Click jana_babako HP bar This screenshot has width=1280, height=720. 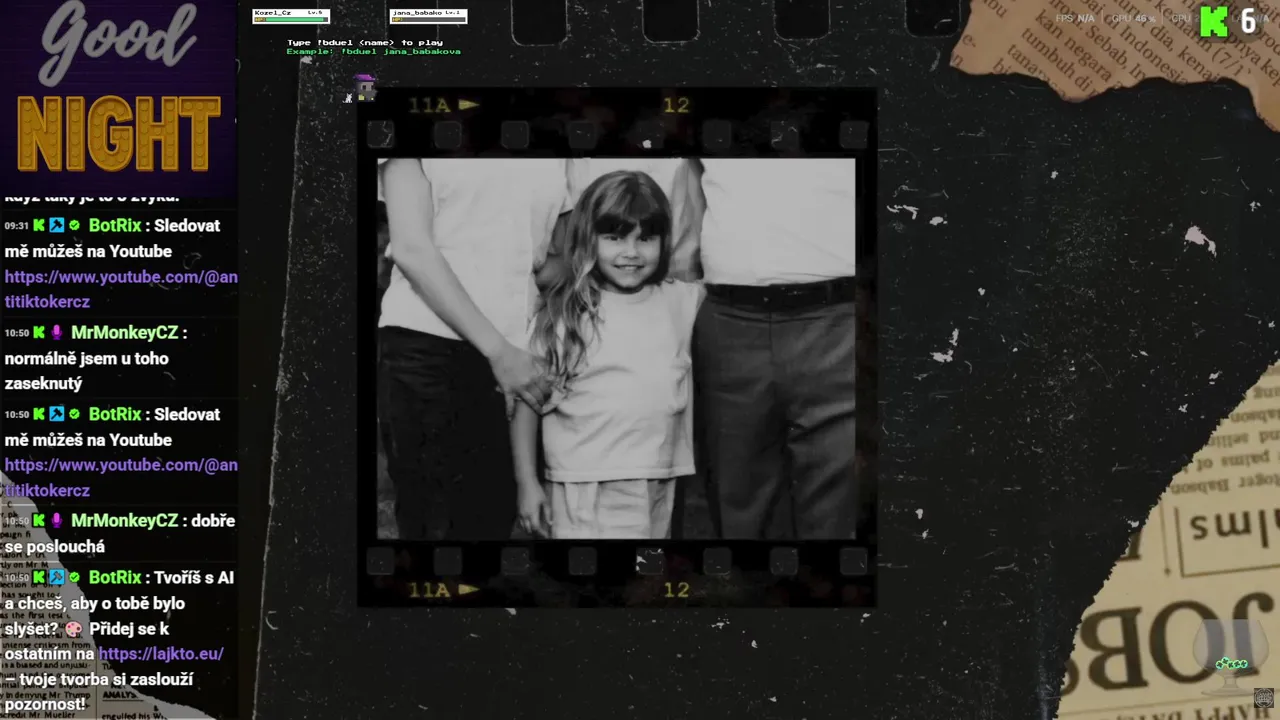428,19
